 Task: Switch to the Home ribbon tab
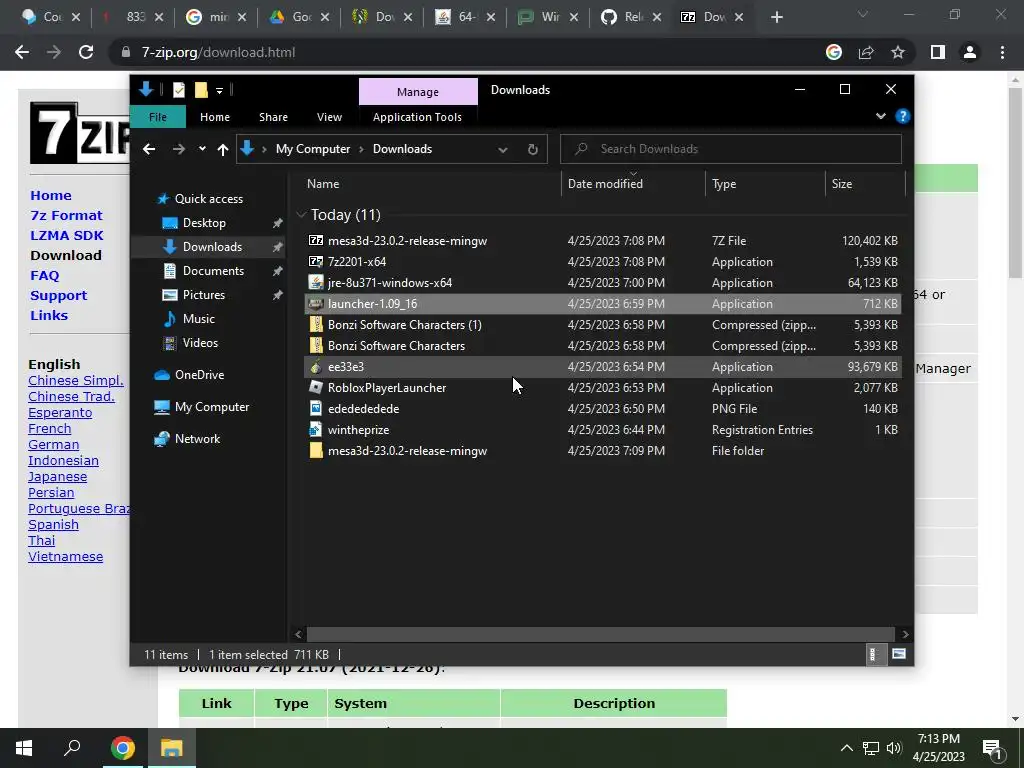tap(215, 117)
